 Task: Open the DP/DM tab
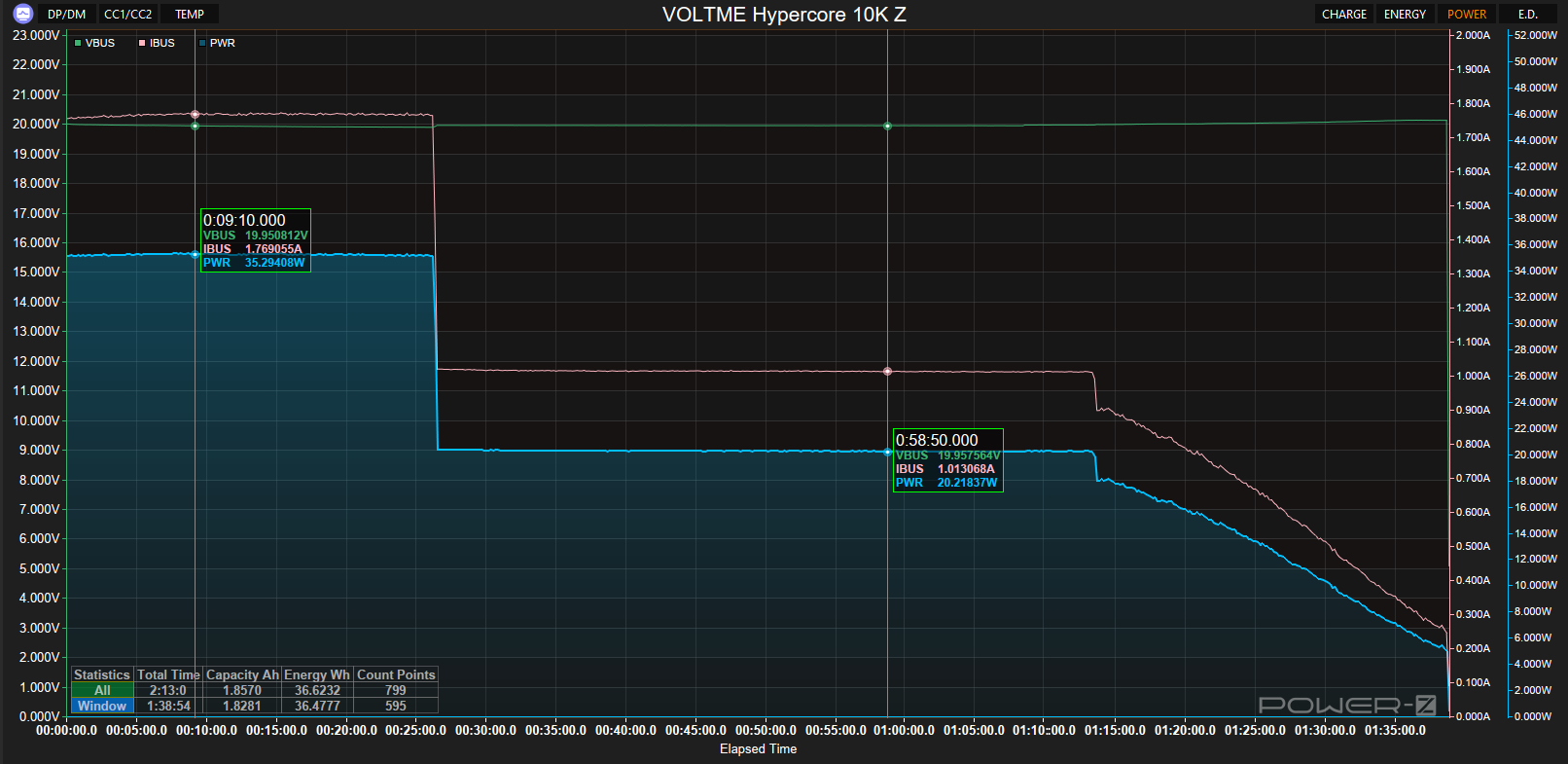[66, 14]
